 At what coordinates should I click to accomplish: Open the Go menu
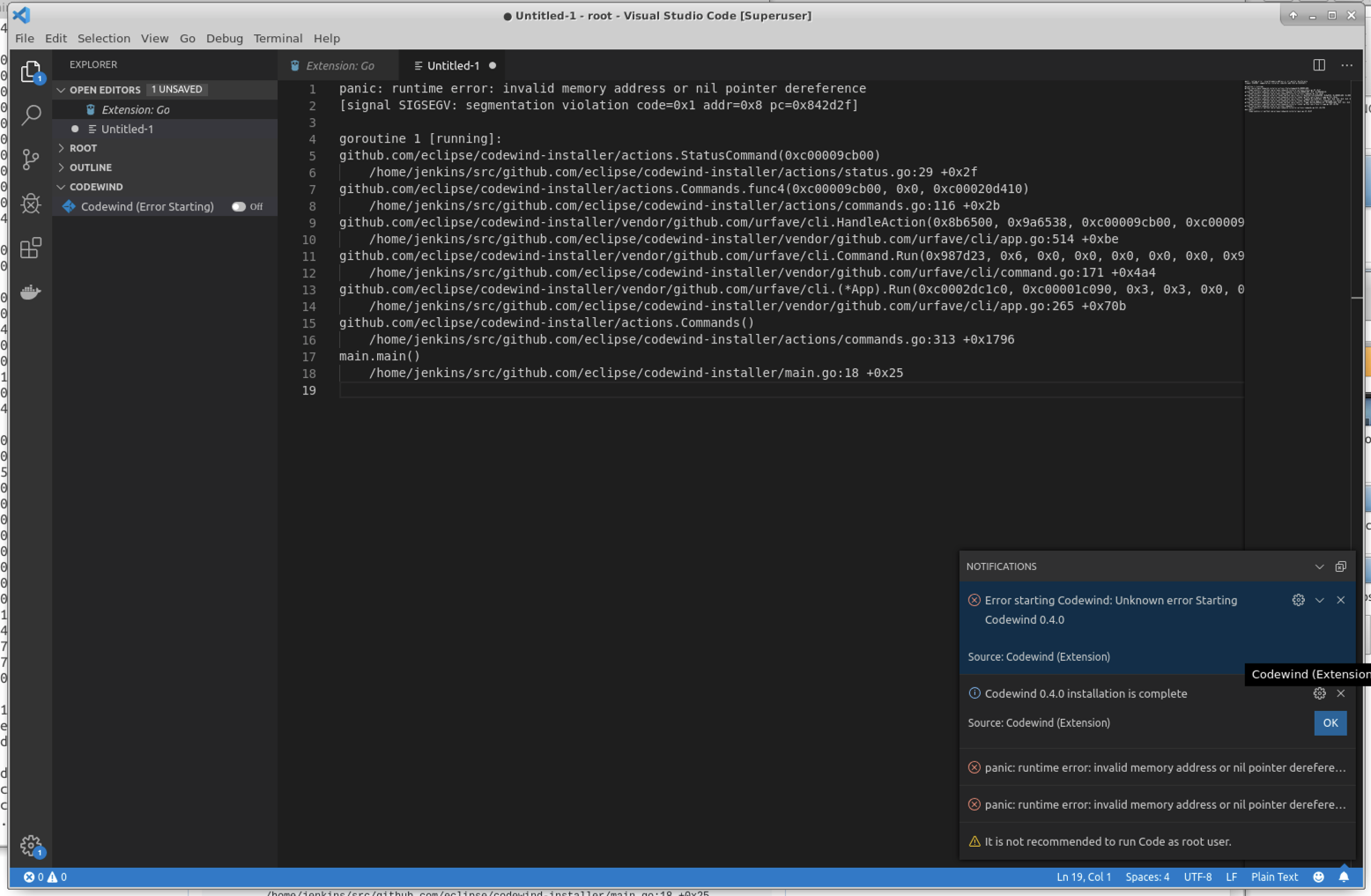187,38
